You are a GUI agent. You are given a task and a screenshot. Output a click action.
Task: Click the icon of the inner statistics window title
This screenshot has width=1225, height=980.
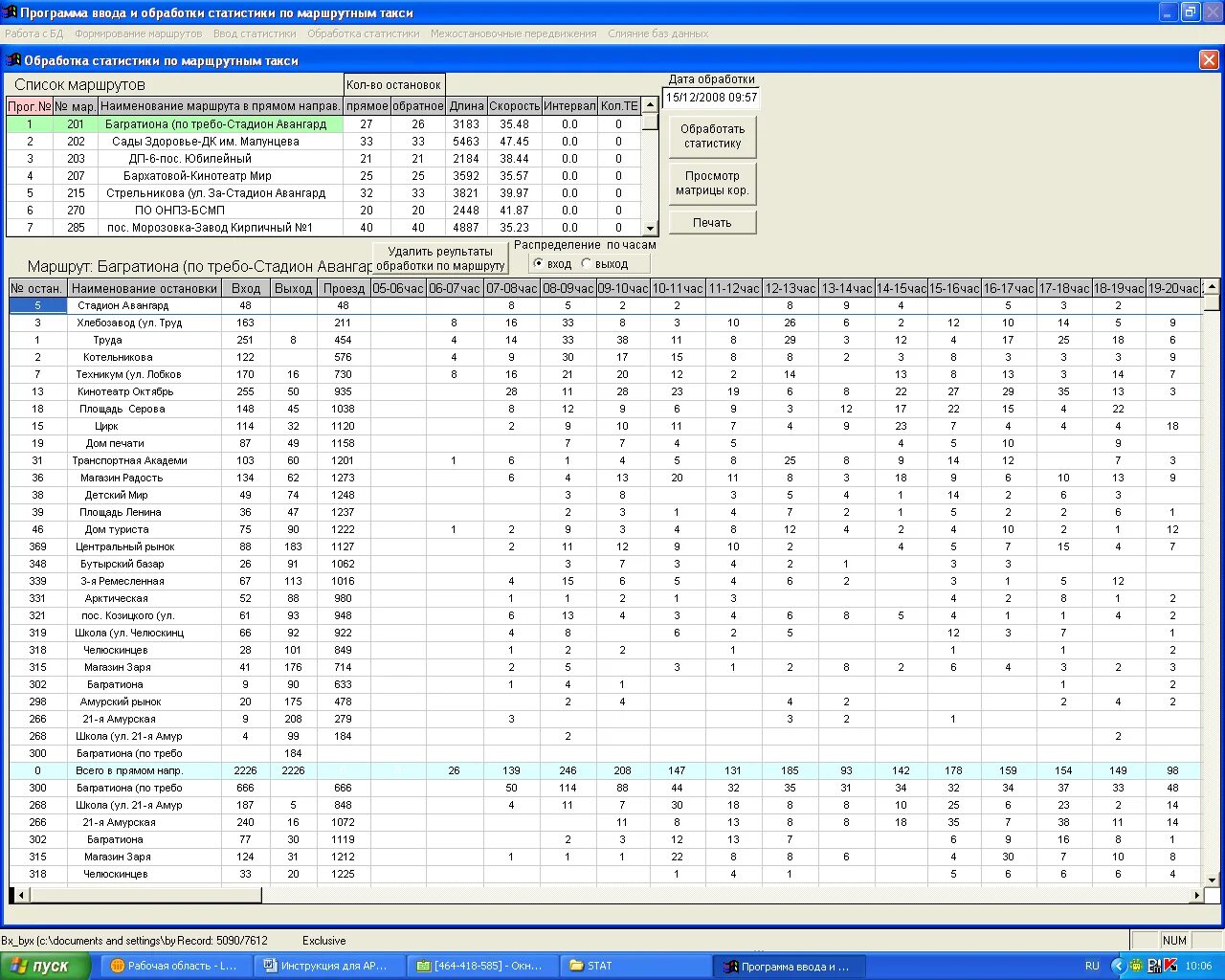point(14,60)
